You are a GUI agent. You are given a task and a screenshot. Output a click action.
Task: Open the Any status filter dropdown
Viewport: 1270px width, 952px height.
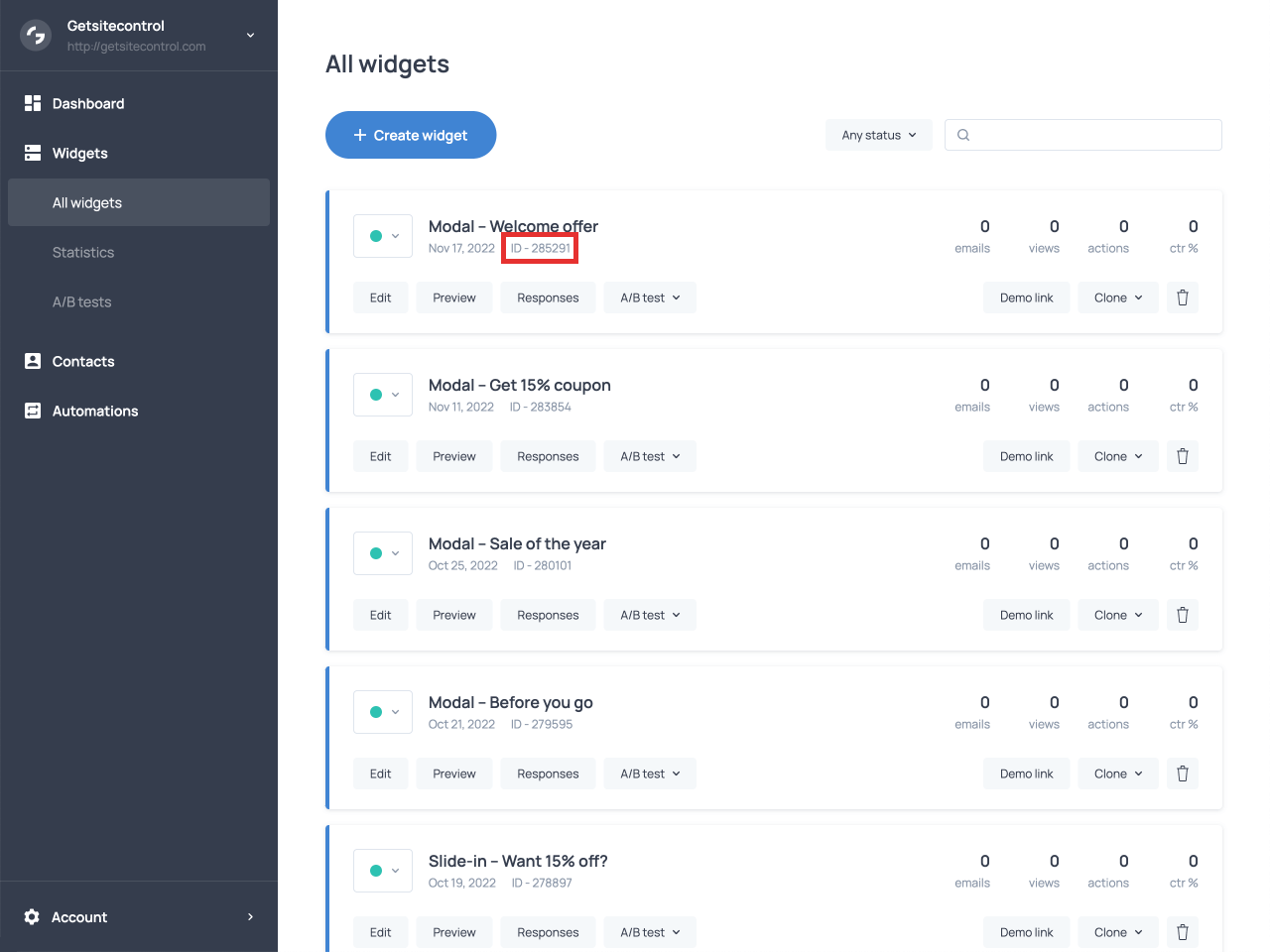pyautogui.click(x=878, y=135)
